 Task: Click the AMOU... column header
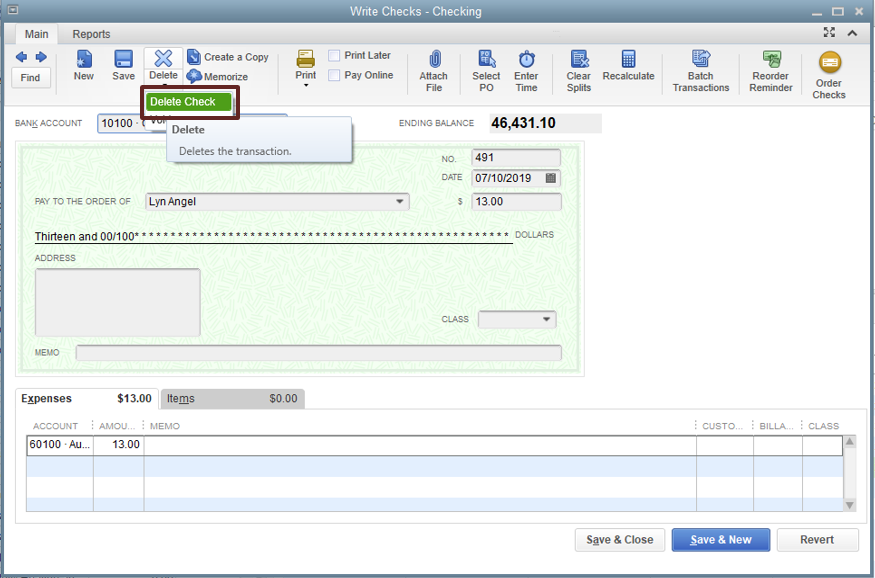click(117, 426)
